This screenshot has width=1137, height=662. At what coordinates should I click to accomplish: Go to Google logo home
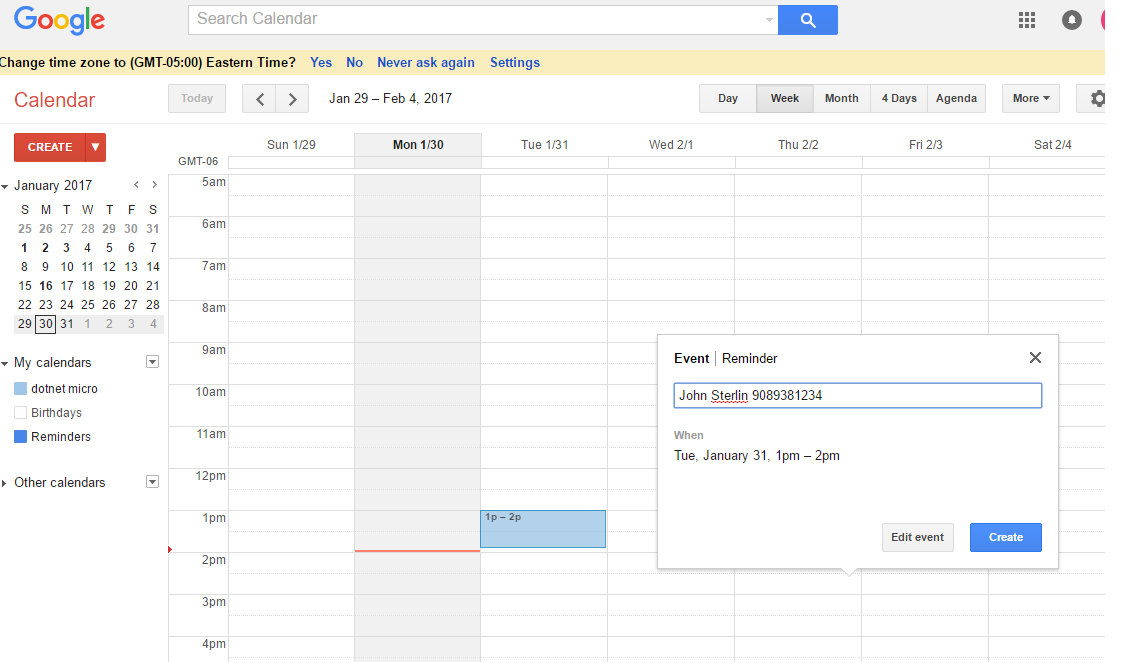tap(59, 20)
